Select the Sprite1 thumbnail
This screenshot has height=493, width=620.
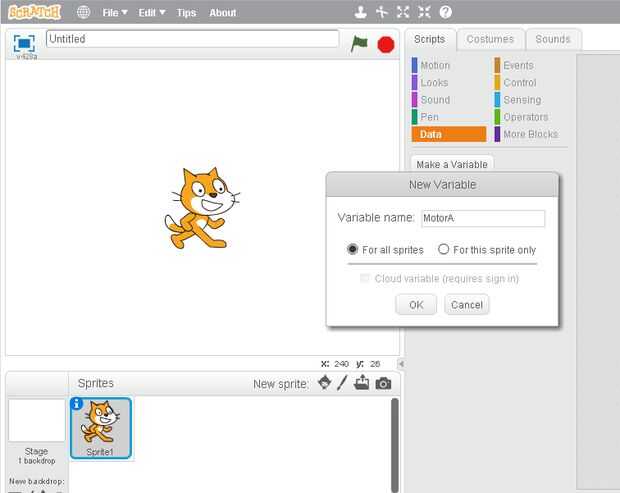[101, 428]
